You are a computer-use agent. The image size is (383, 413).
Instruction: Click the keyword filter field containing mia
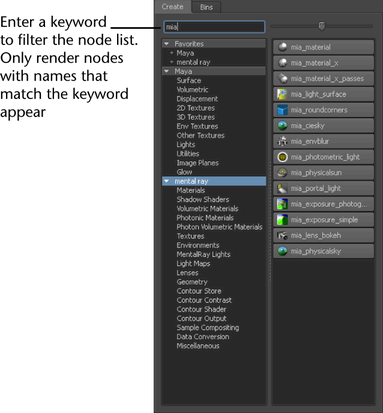214,27
